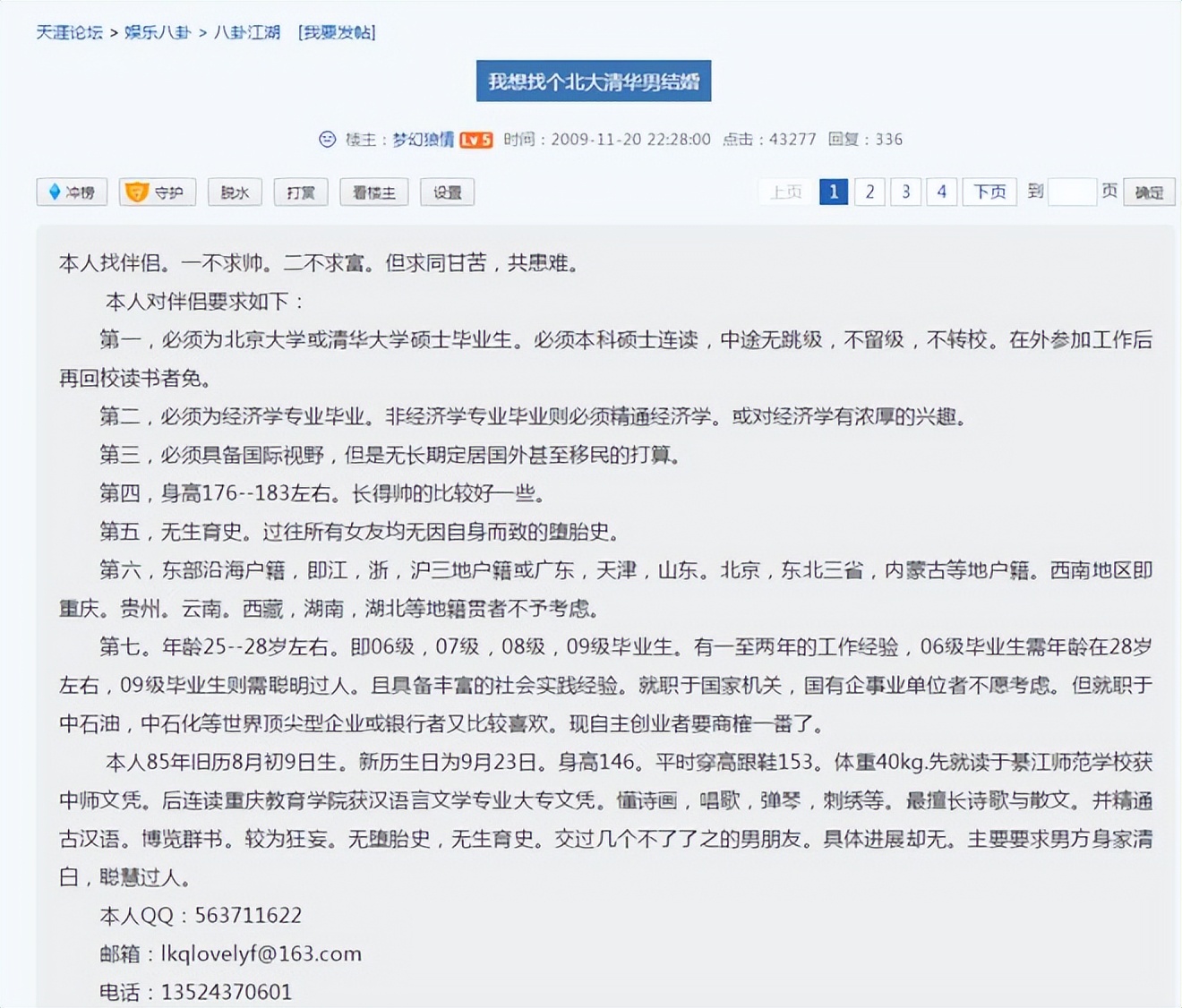Go to page 2 of the thread

[869, 192]
